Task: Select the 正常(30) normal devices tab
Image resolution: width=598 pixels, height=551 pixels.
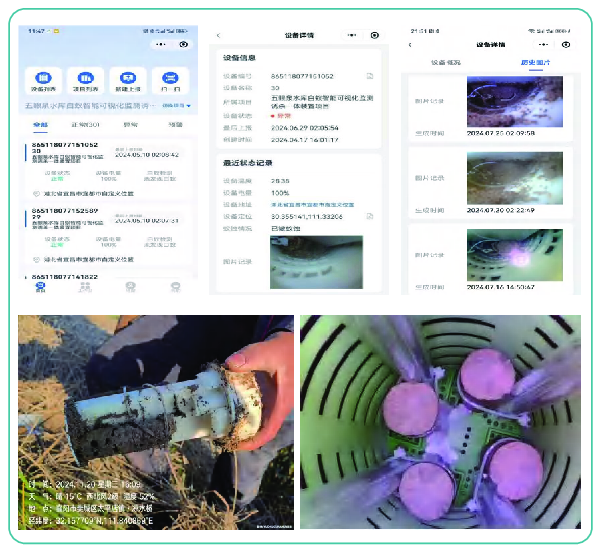Action: 85,125
